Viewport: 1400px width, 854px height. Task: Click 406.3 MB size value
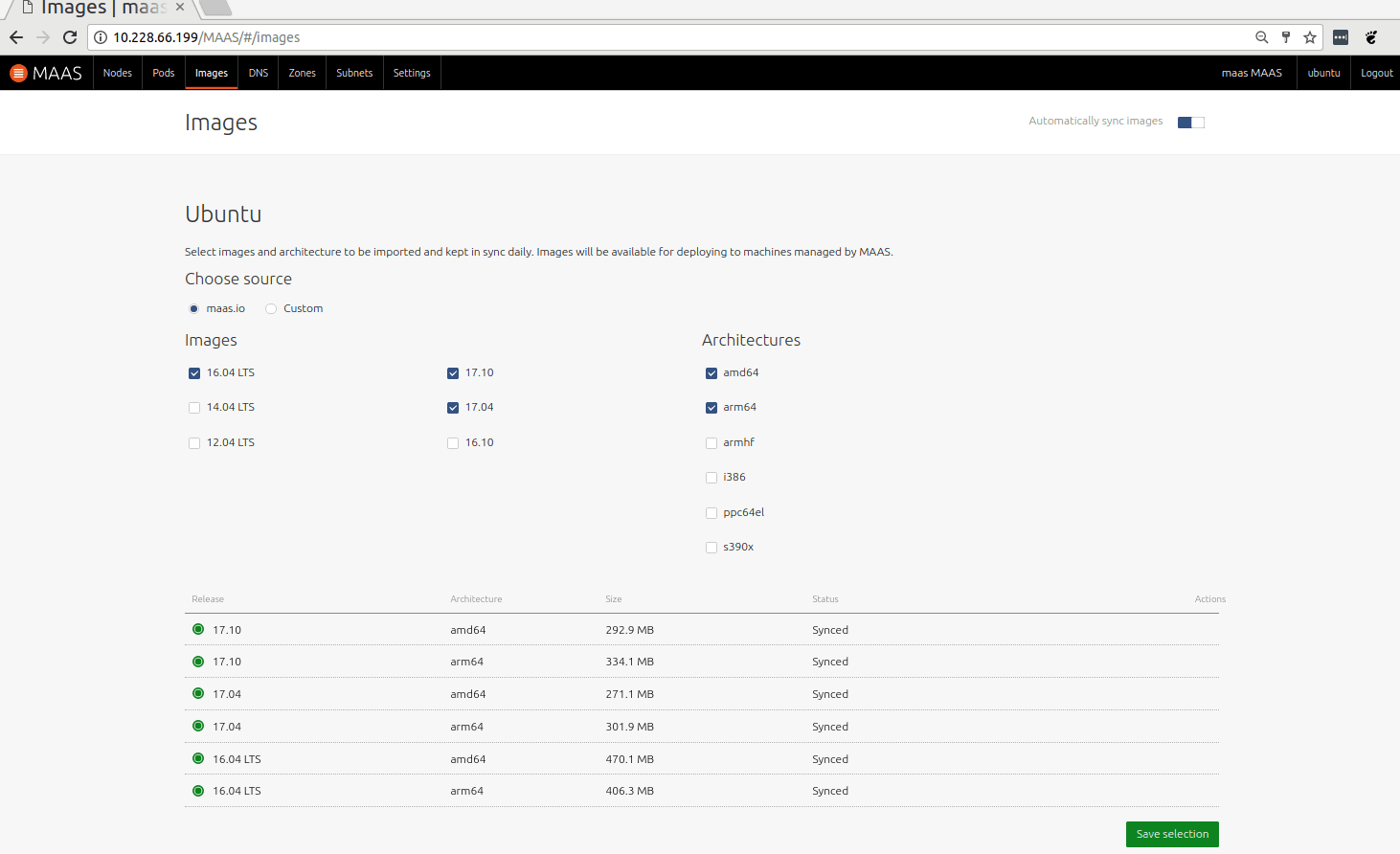(x=629, y=791)
